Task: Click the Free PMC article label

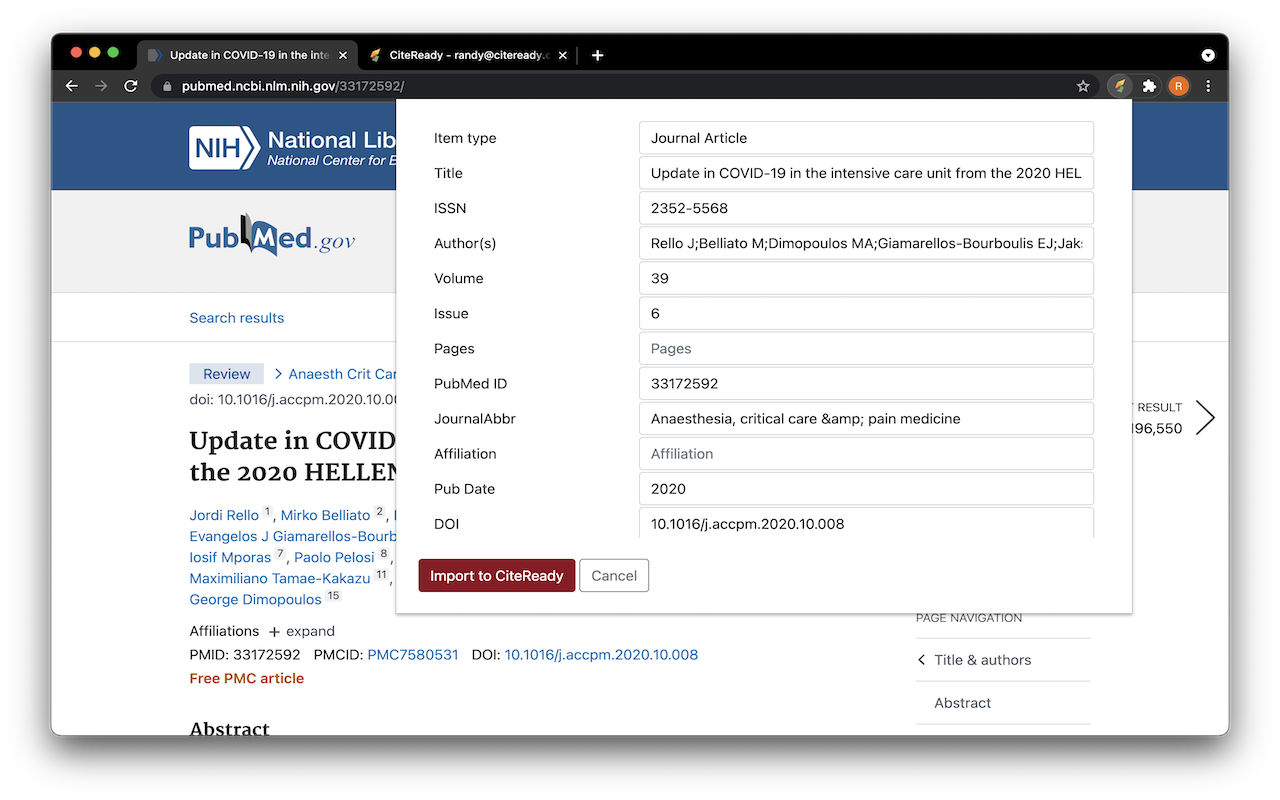Action: (x=247, y=678)
